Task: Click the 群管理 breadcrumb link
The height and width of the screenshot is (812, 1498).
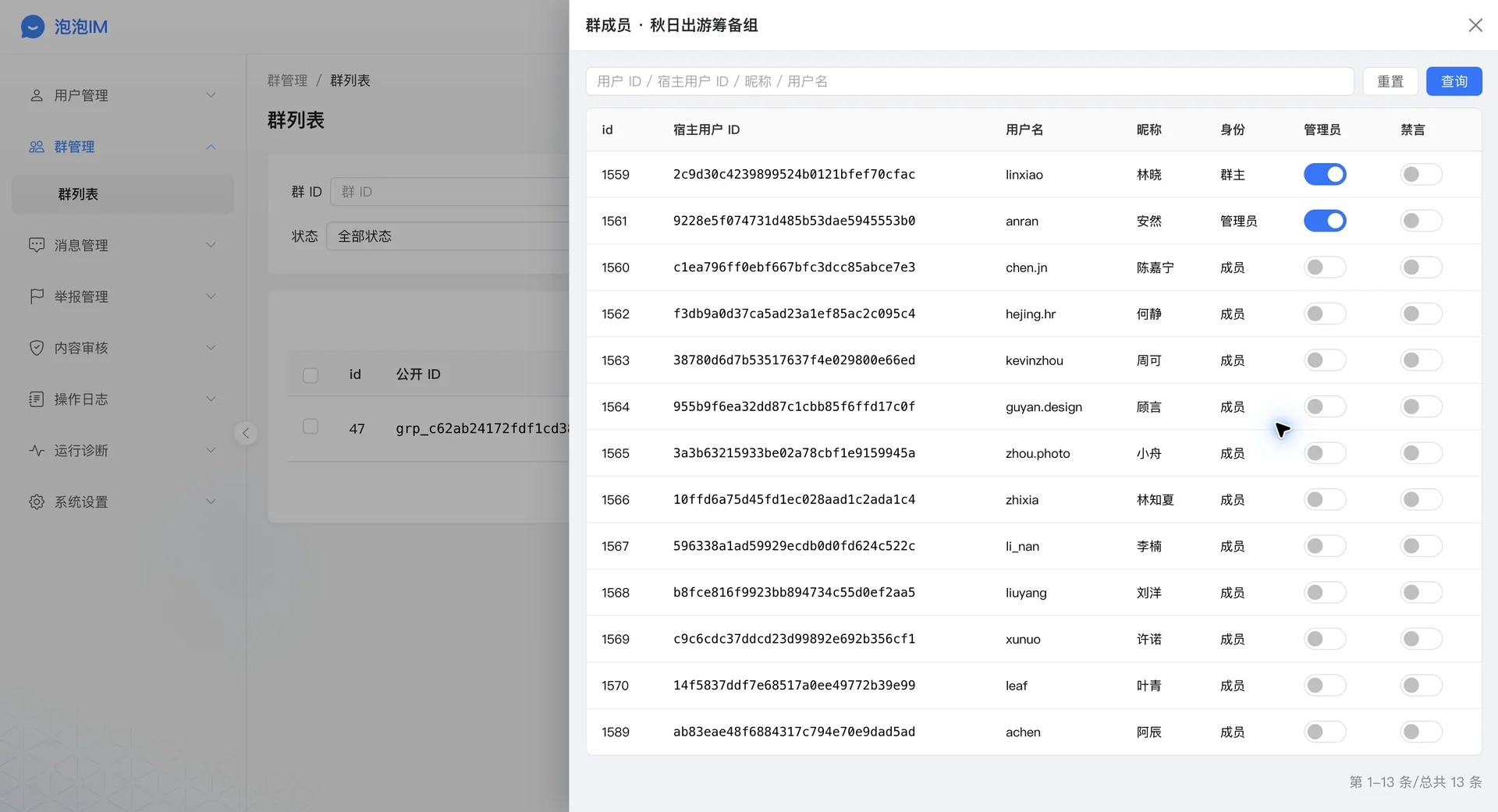Action: (287, 80)
